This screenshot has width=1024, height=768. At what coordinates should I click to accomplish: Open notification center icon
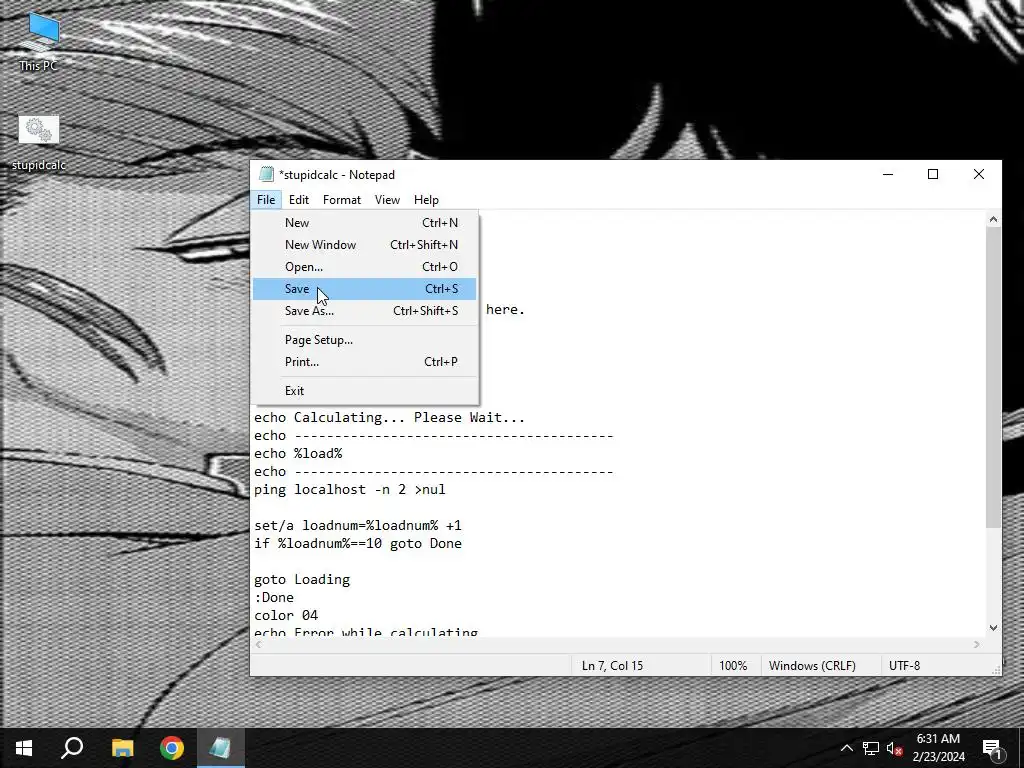coord(993,748)
